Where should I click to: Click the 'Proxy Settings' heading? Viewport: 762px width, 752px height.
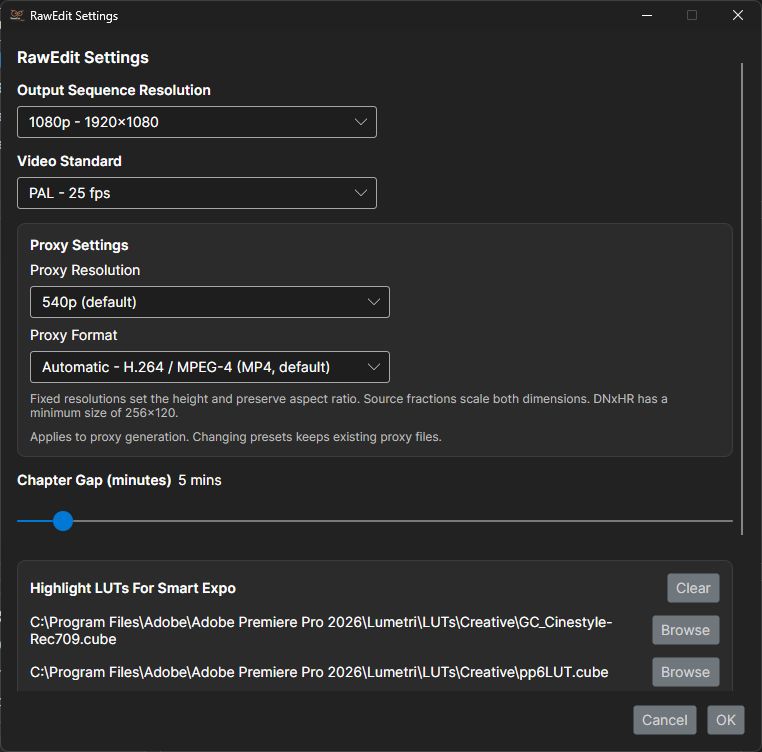[x=79, y=245]
